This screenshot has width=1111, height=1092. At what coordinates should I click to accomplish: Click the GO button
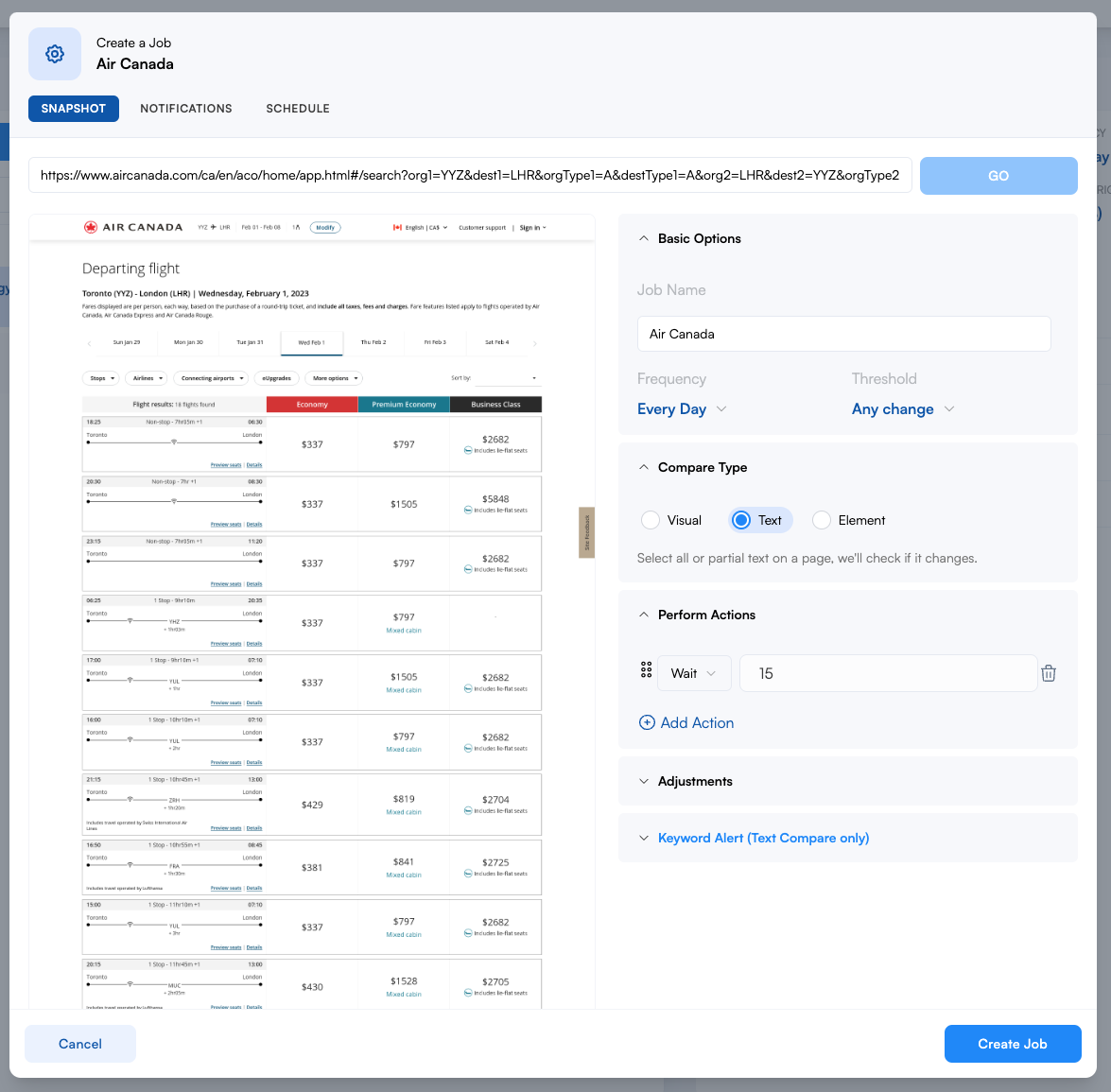coord(998,176)
